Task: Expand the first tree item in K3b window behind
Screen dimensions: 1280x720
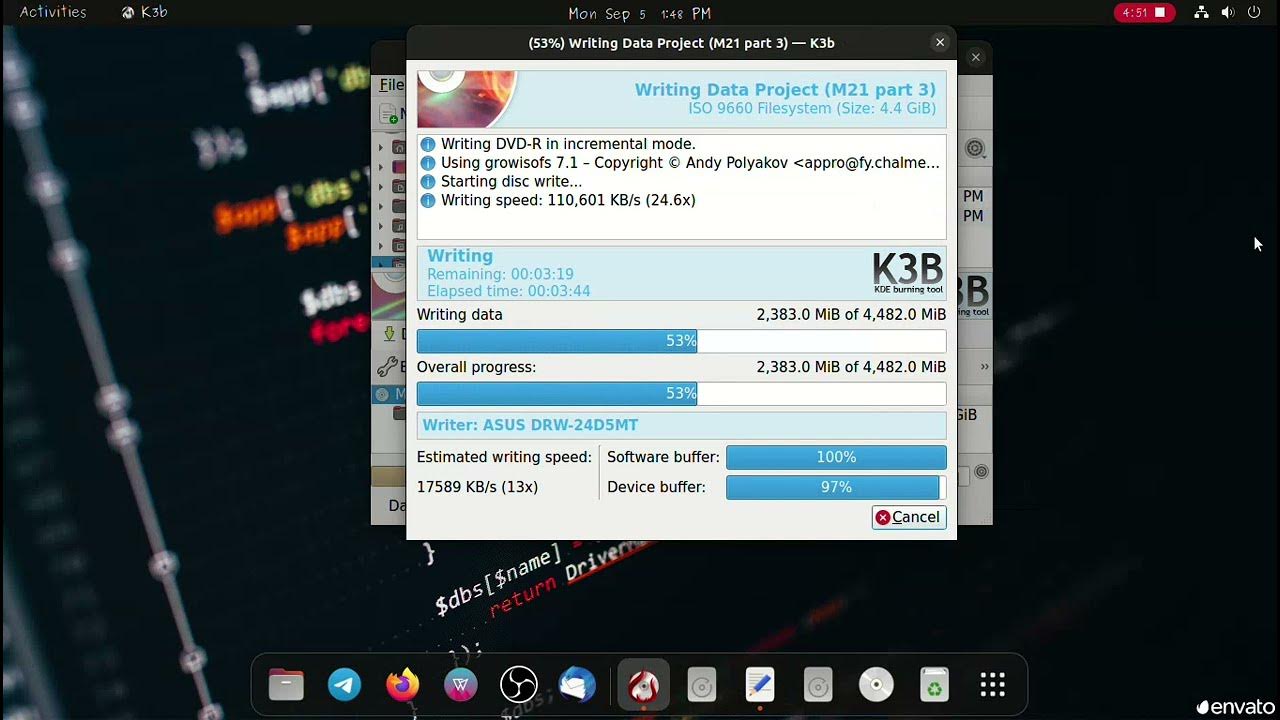Action: point(381,147)
